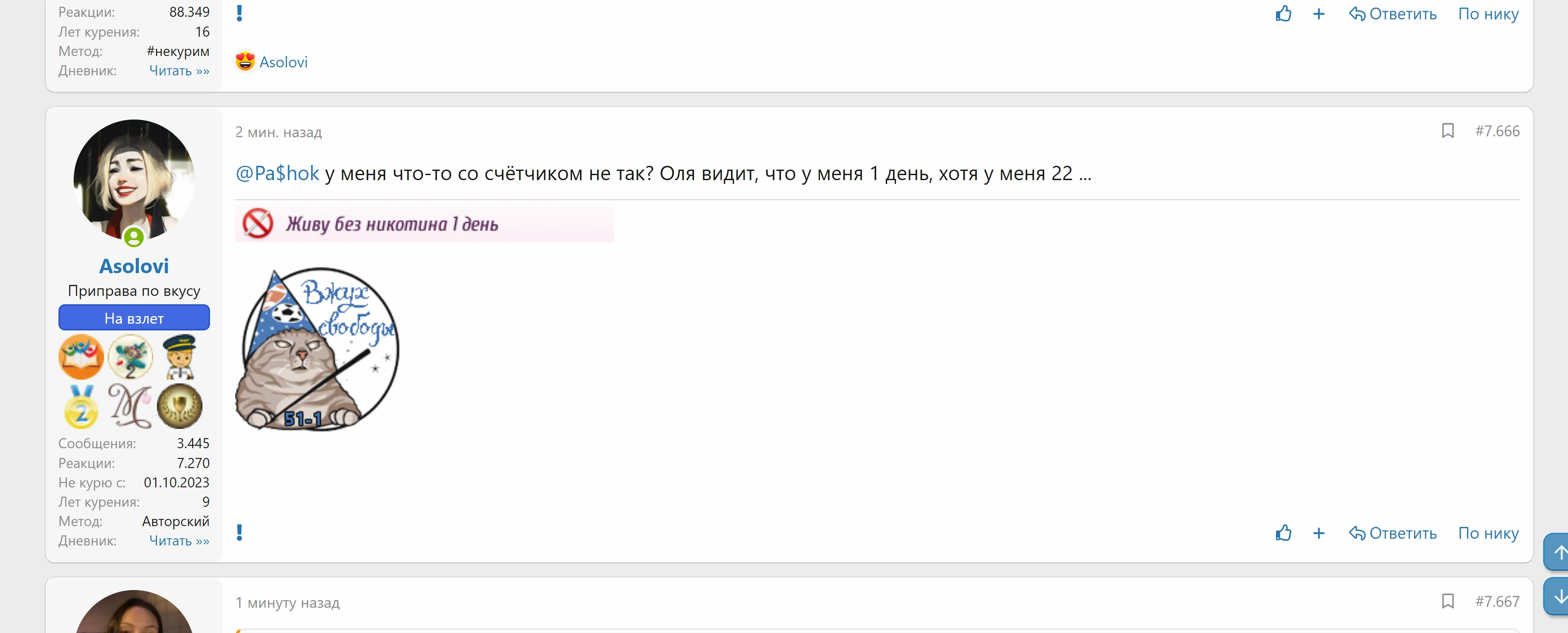This screenshot has height=633, width=1568.
Task: Click the plus icon on Asolovi's post
Action: coord(1318,533)
